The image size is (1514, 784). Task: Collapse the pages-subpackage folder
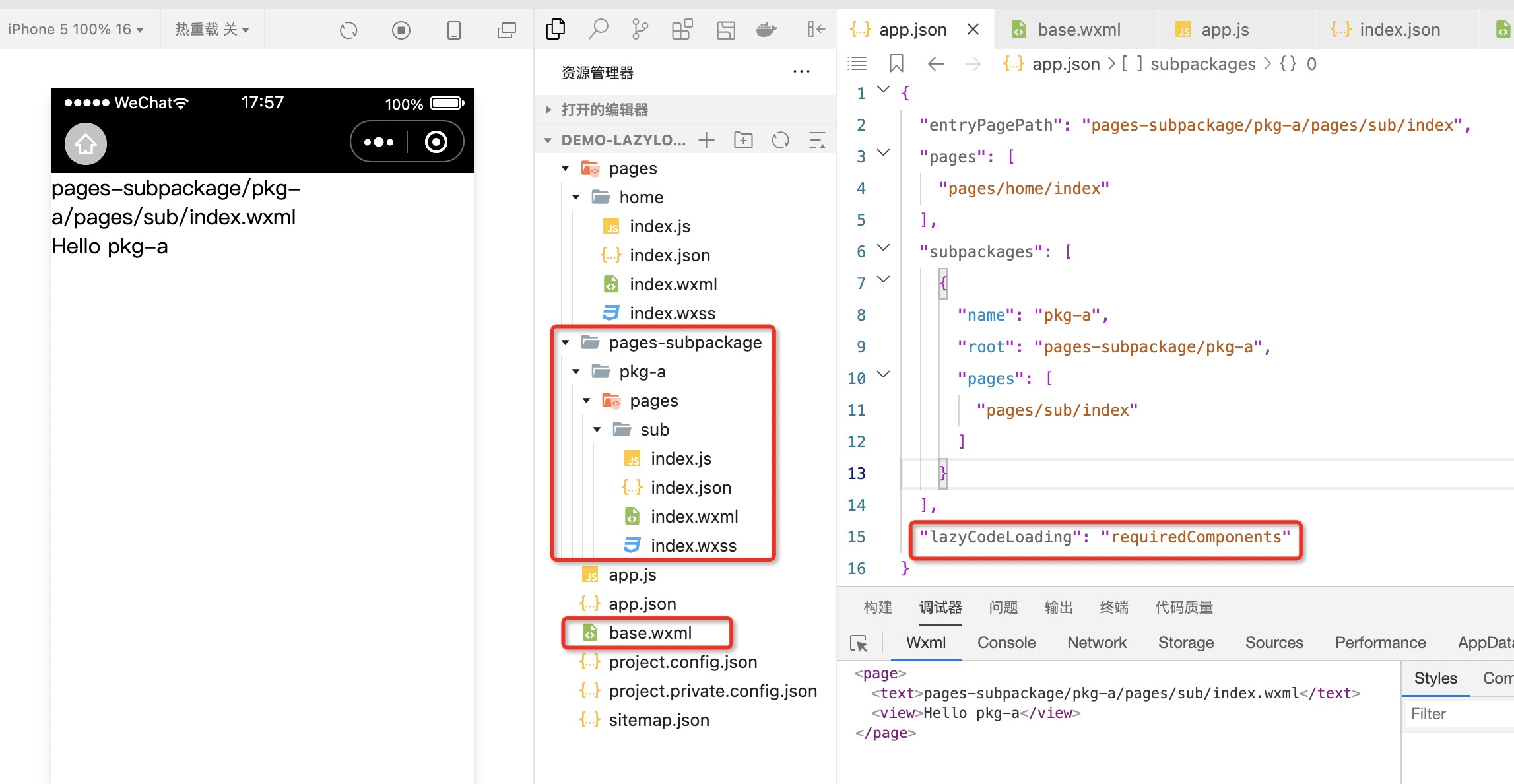pos(566,343)
